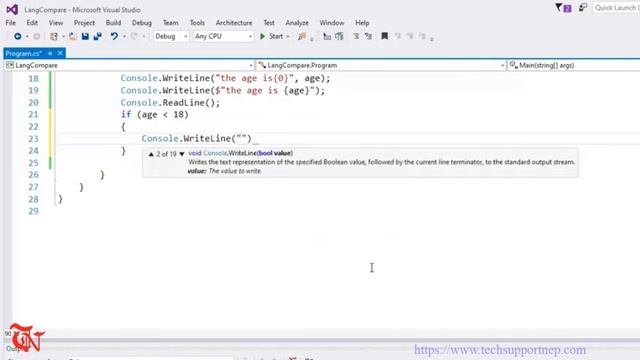Viewport: 640px width, 360px height.
Task: Click the feedback icon beside Quick Launch
Action: (x=583, y=8)
